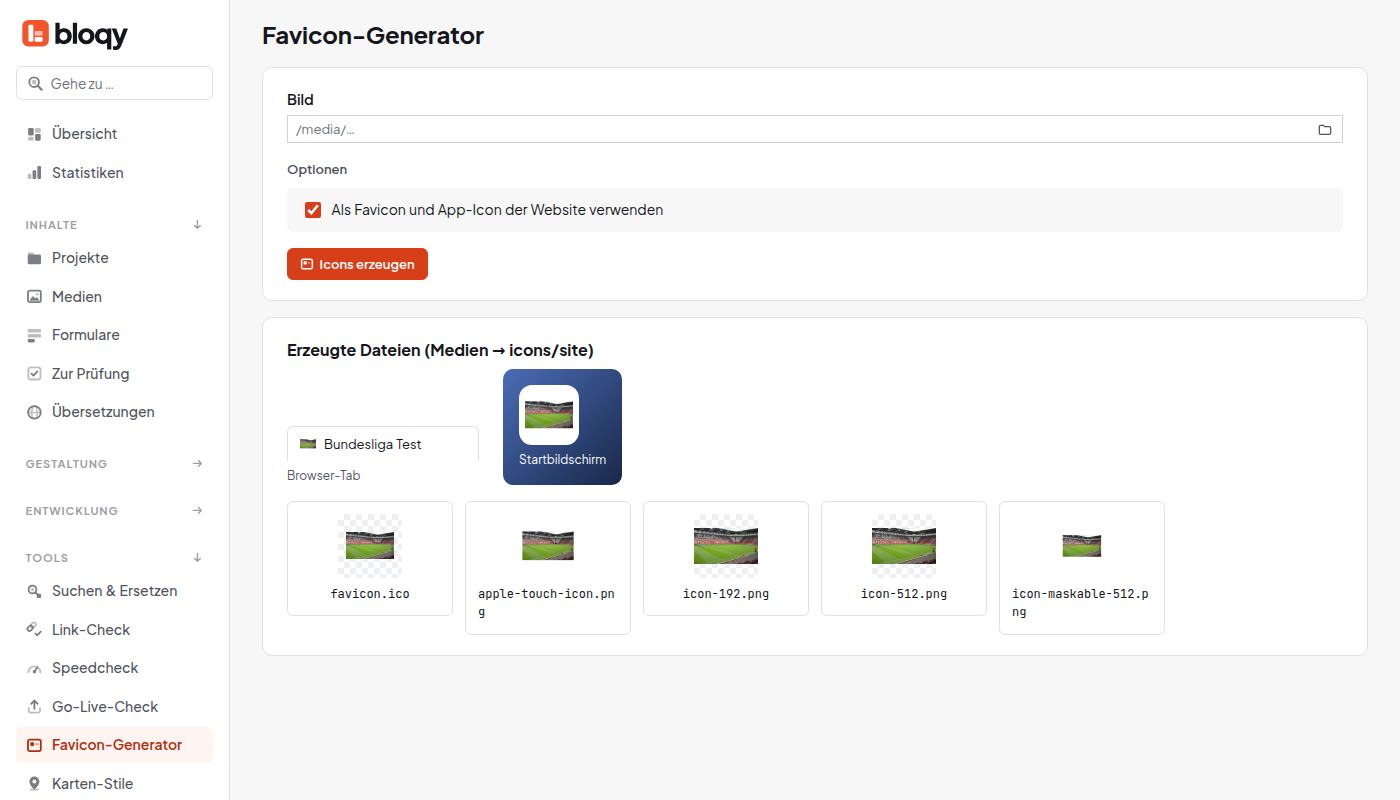Open Übersetzungen from sidebar
The height and width of the screenshot is (800, 1400).
[114, 412]
